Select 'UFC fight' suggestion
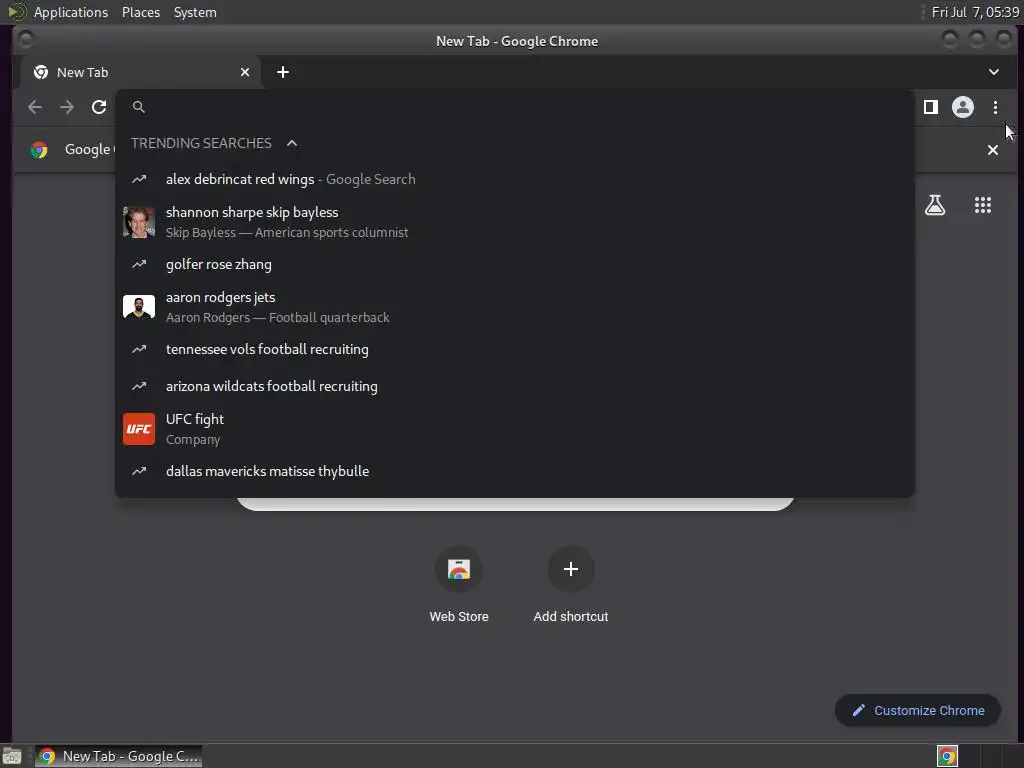The width and height of the screenshot is (1024, 768). [x=515, y=429]
